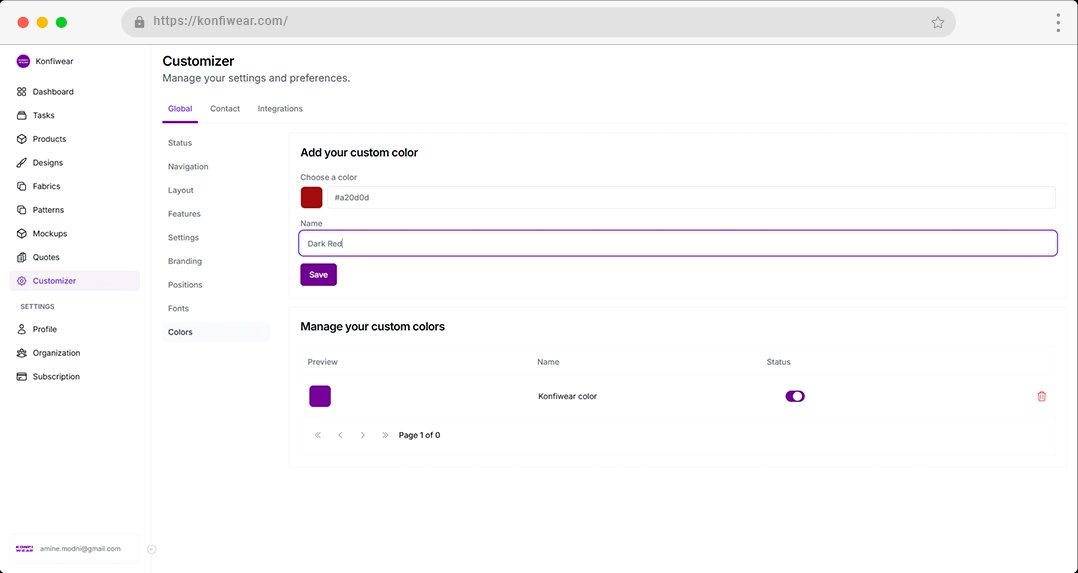Image resolution: width=1078 pixels, height=573 pixels.
Task: Click the browser URL address bar
Action: pos(538,22)
